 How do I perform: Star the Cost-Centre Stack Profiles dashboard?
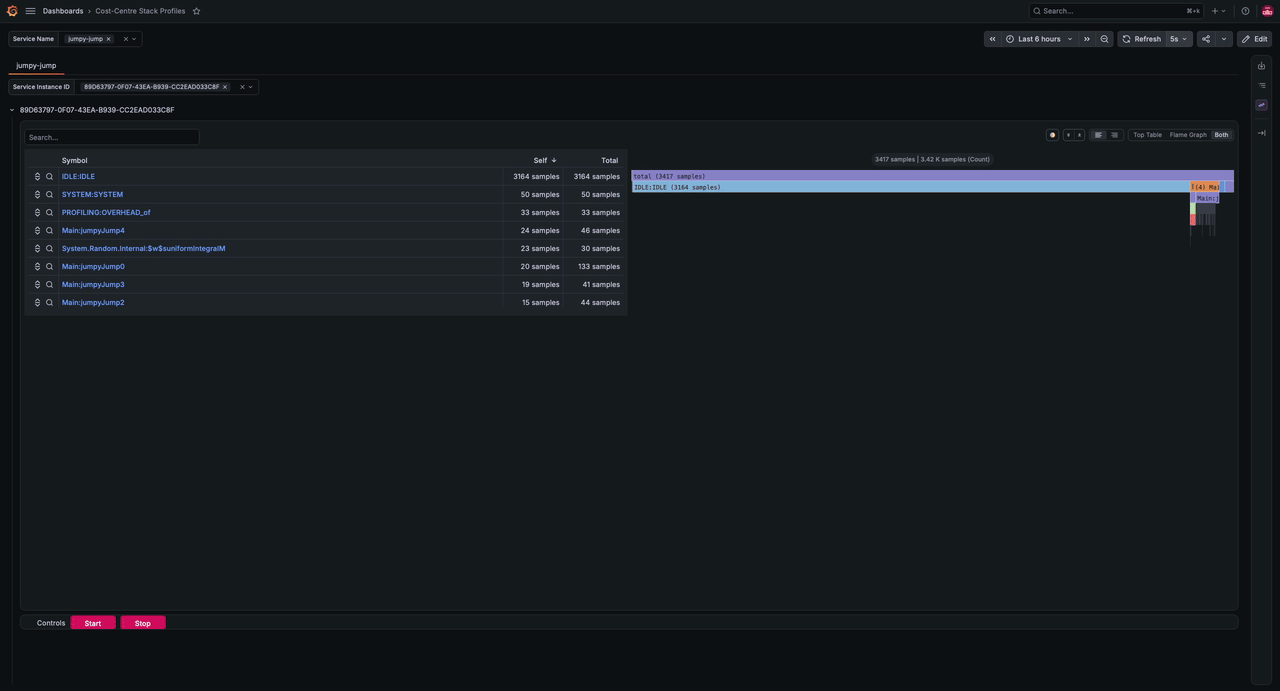pyautogui.click(x=196, y=11)
